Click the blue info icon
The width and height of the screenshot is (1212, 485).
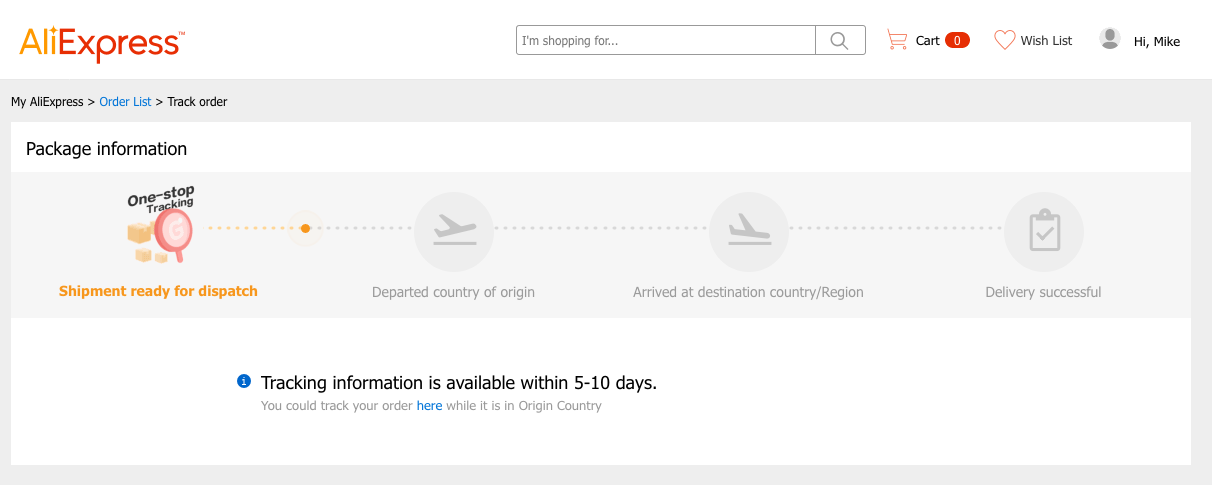243,381
